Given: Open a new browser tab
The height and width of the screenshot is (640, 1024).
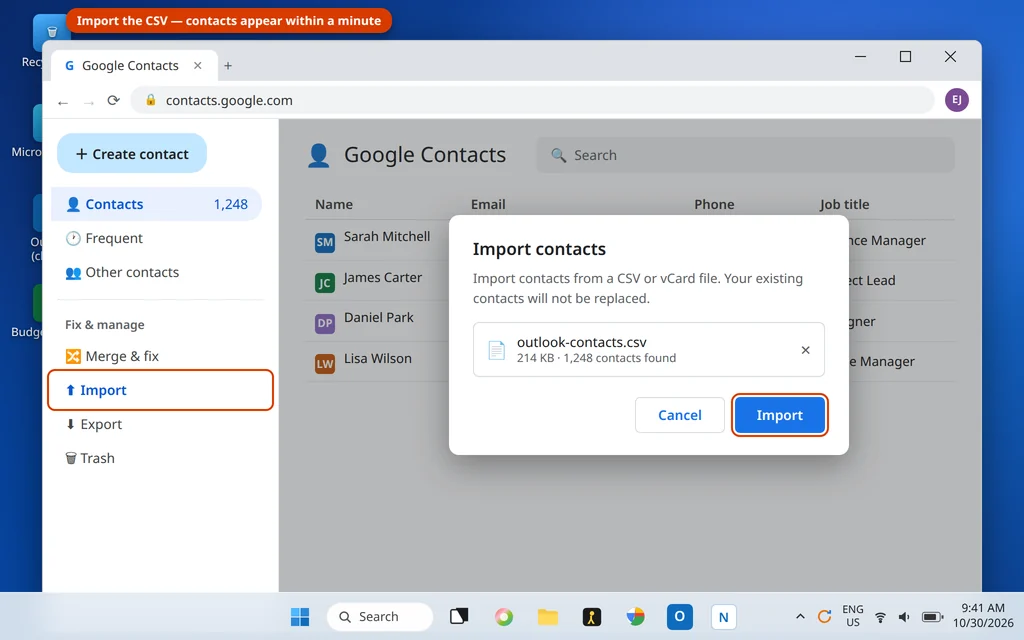Looking at the screenshot, I should click(228, 65).
